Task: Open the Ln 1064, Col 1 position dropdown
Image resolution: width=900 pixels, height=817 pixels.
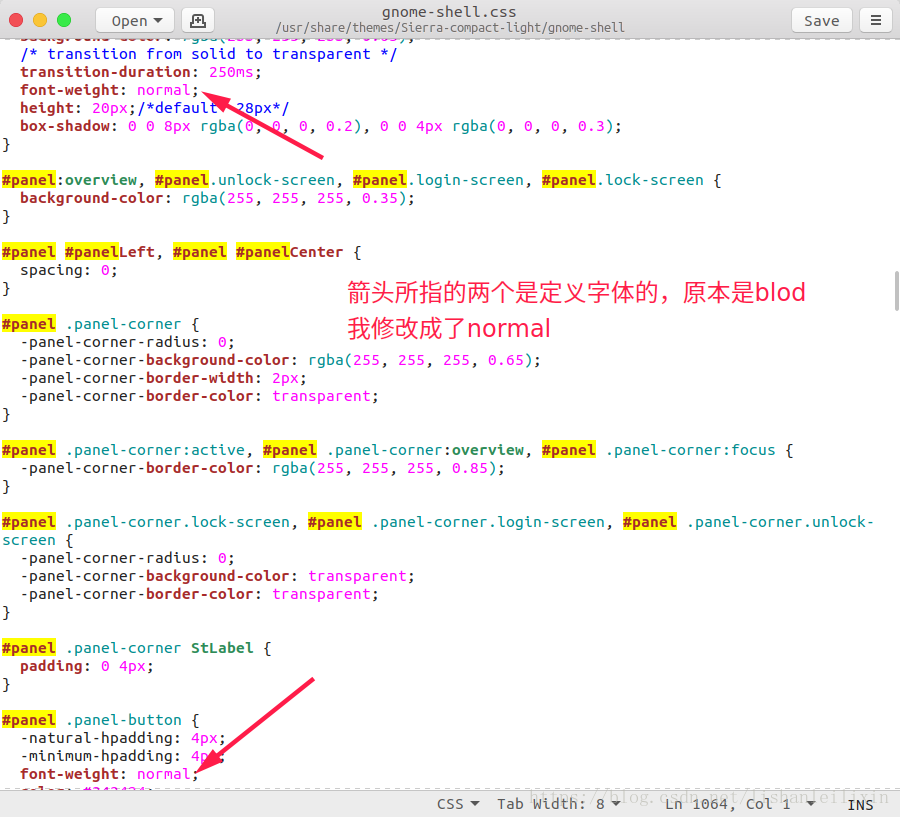Action: 740,804
